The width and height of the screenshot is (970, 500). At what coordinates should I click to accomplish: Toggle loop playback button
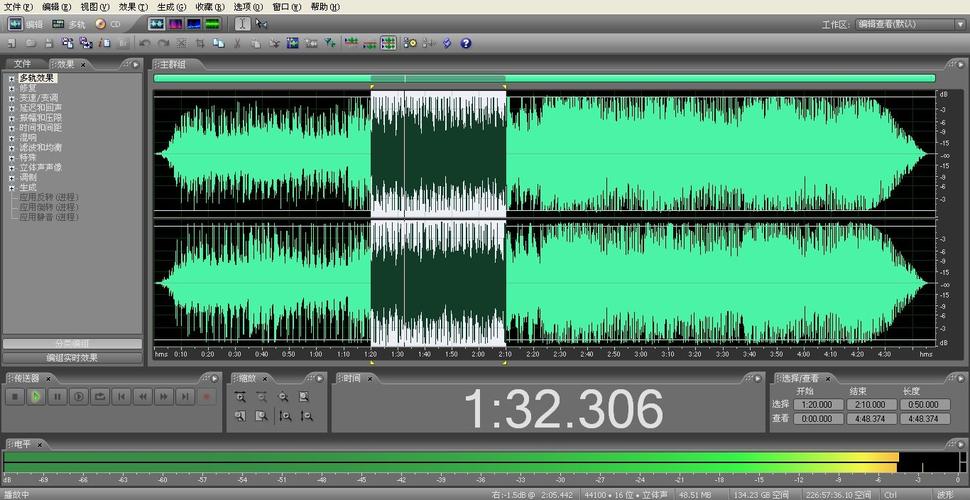100,397
